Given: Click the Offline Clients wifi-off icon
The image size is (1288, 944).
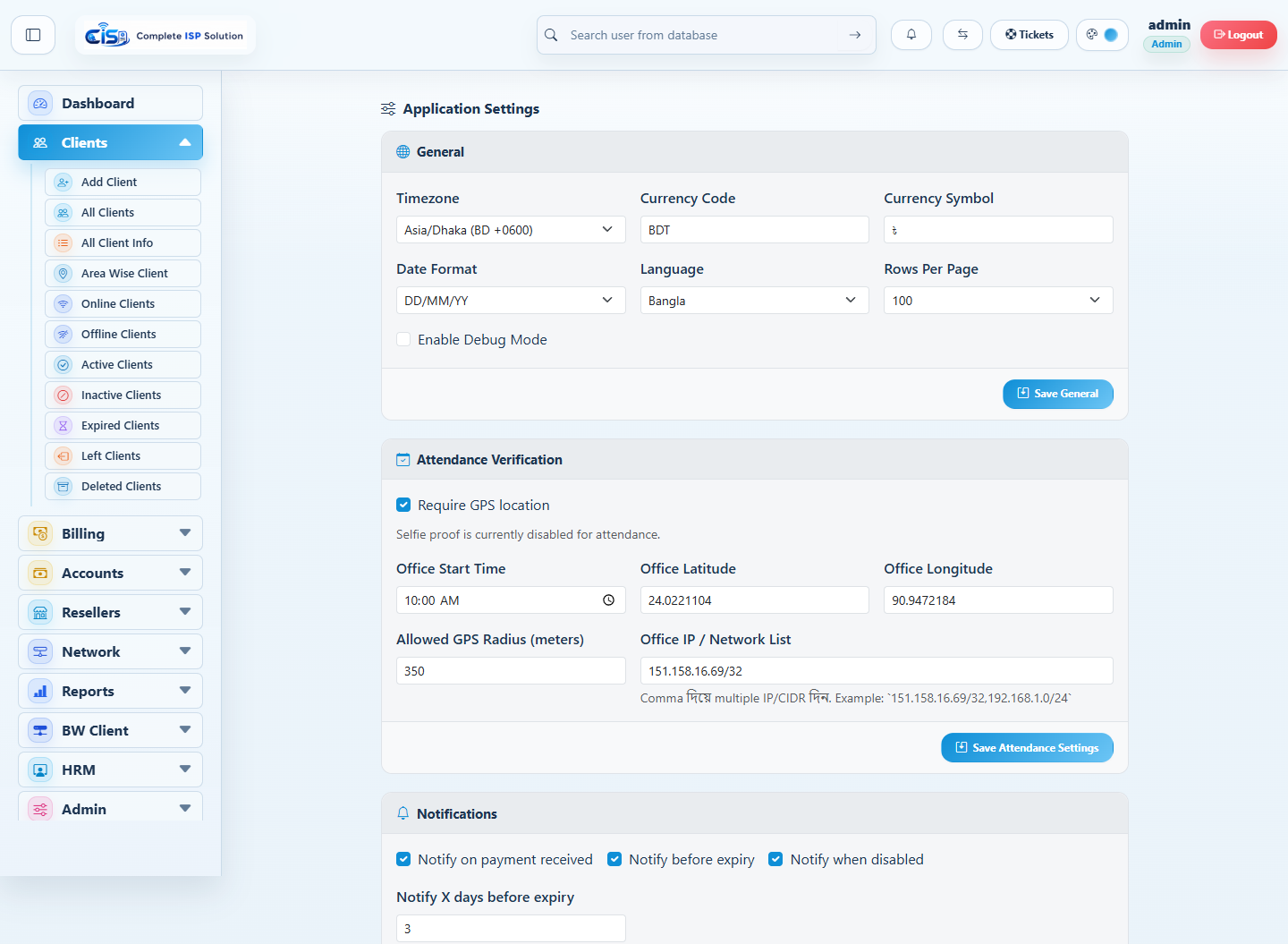Looking at the screenshot, I should 63,335.
